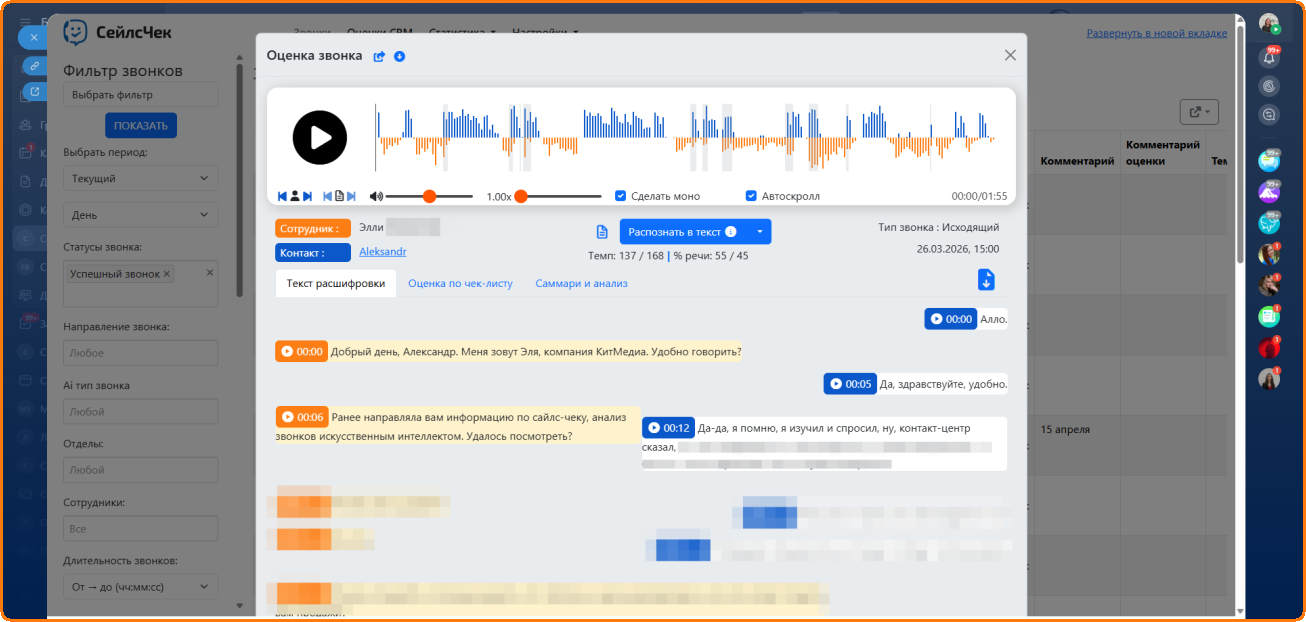The width and height of the screenshot is (1306, 622).
Task: Switch to the Оценка по чек-листу tab
Action: (x=460, y=284)
